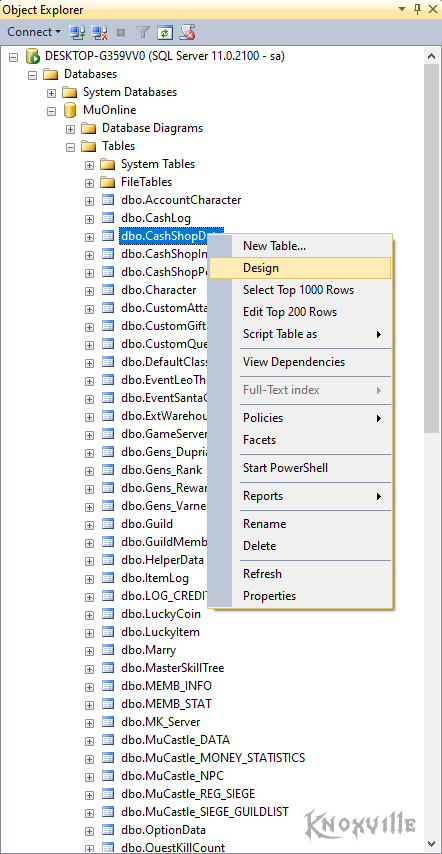
Task: Click the scrollbar up arrow
Action: [x=432, y=56]
